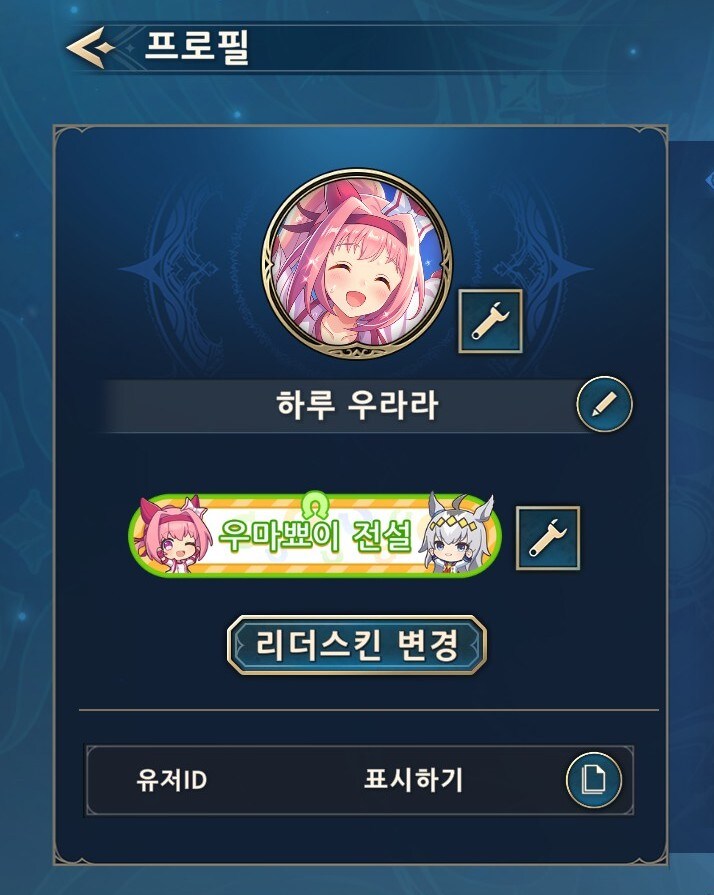The height and width of the screenshot is (895, 714).
Task: Tap the silver-haired chibi on the title badge
Action: [x=455, y=533]
